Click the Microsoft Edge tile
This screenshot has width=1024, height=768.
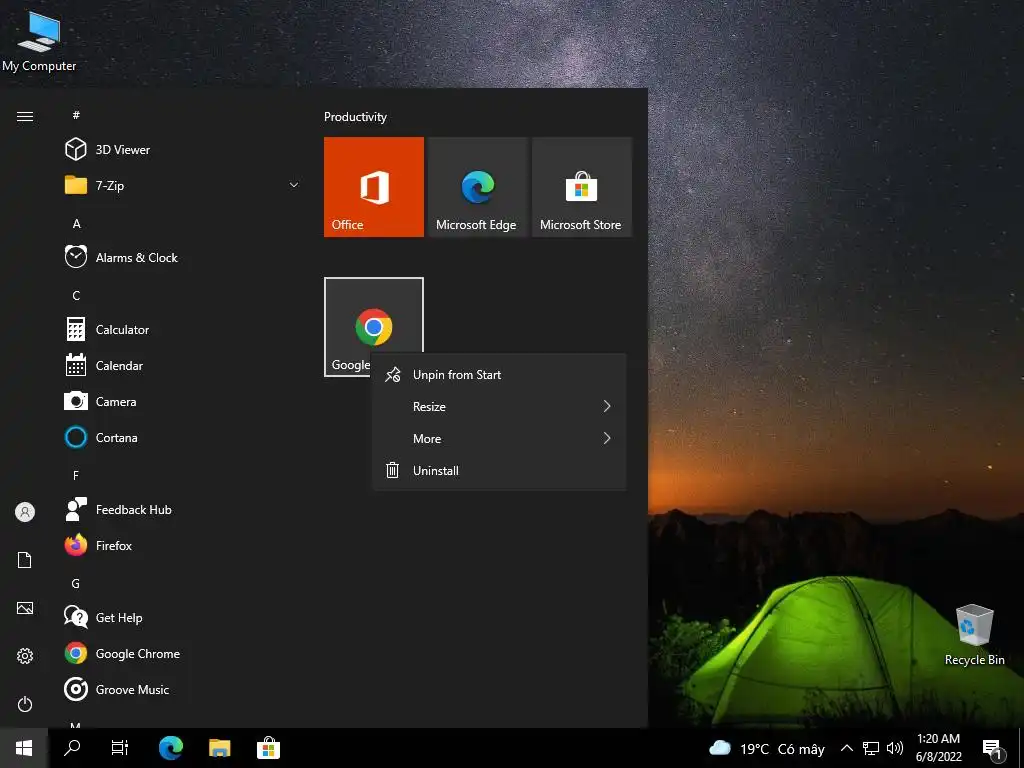coord(477,187)
